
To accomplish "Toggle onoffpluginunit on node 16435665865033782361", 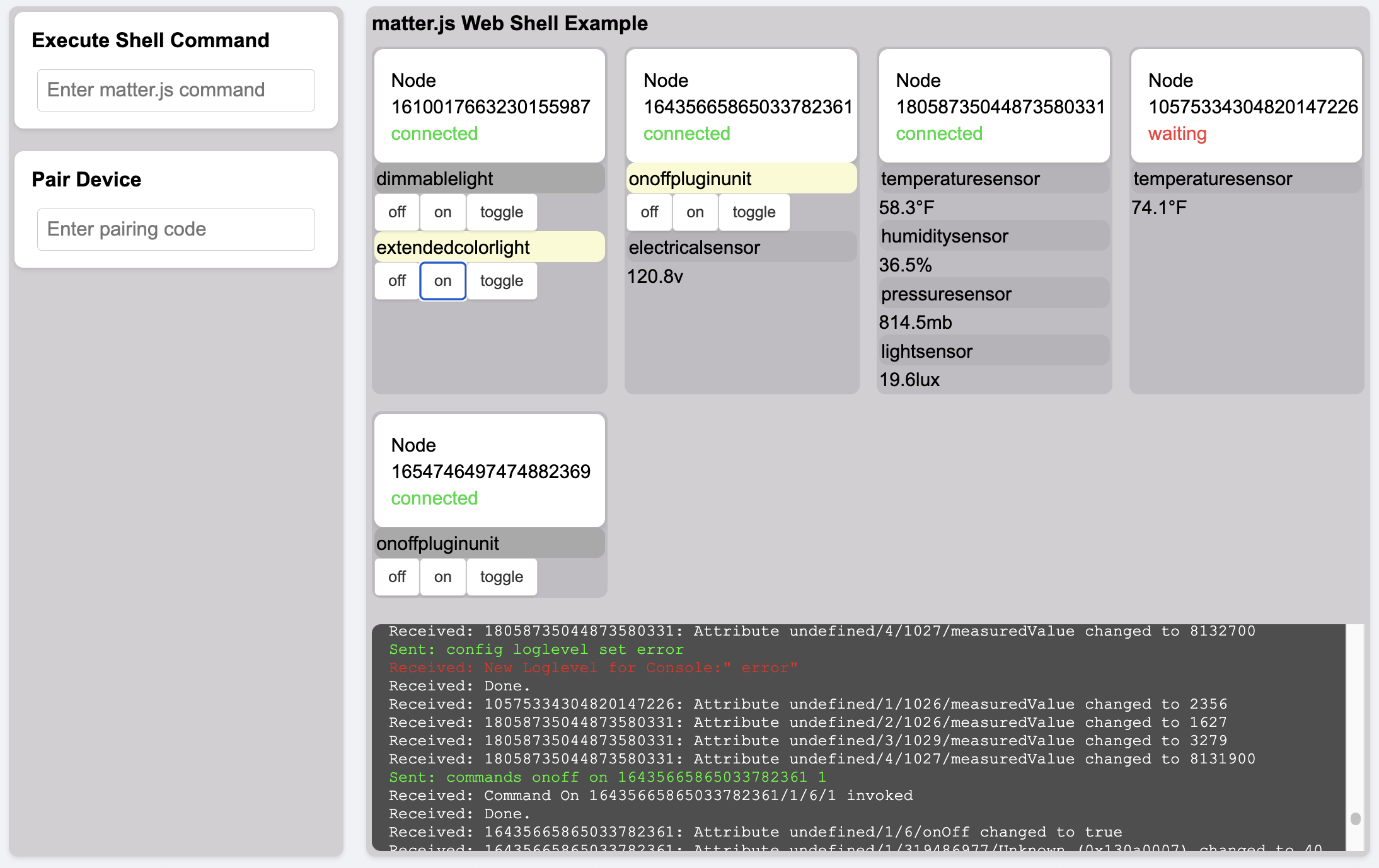I will [x=754, y=212].
